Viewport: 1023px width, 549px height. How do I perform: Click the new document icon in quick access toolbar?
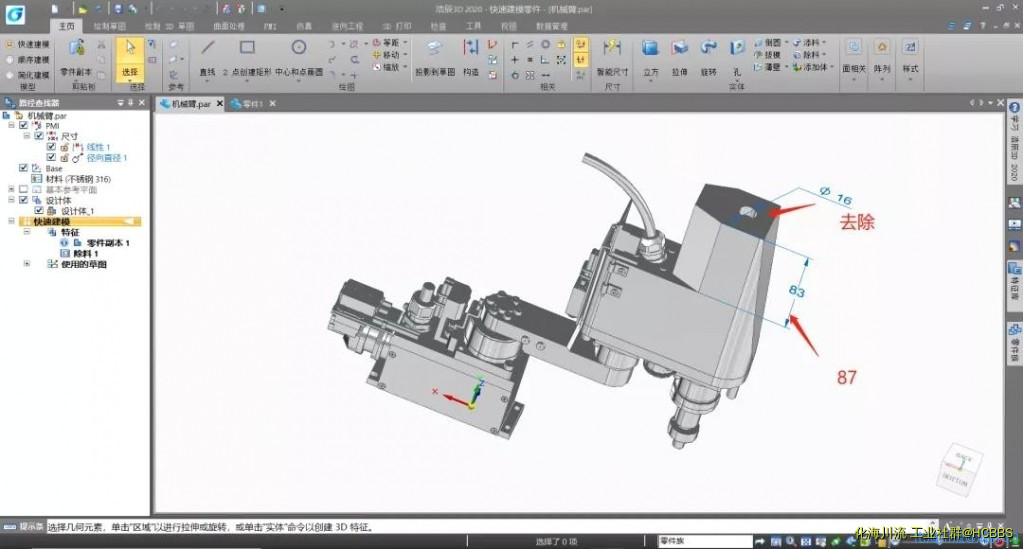tap(55, 9)
